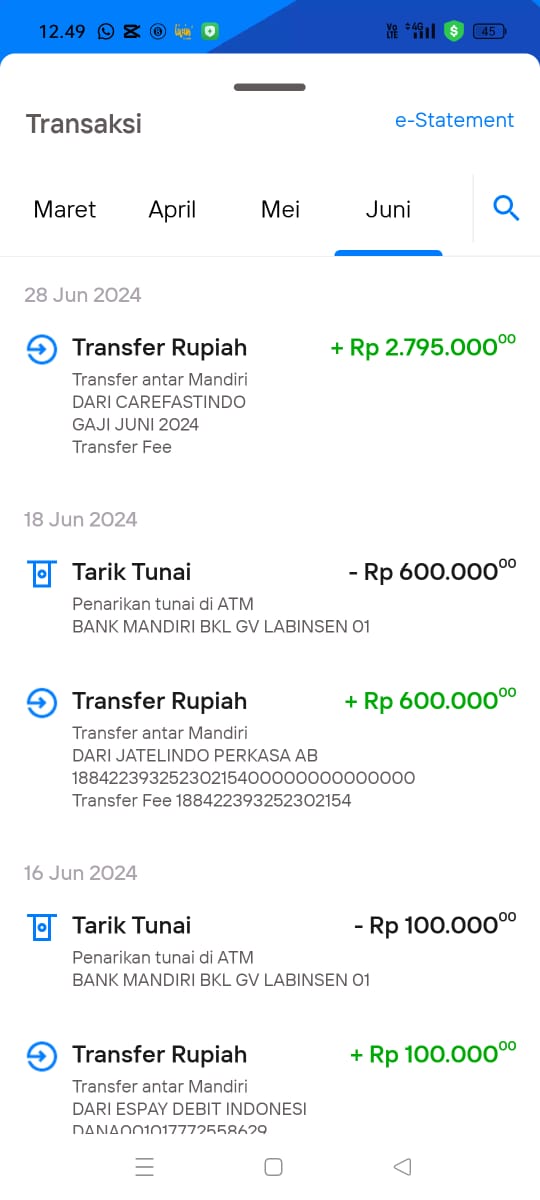This screenshot has height=1200, width=540.
Task: Open the - Rp 600.000 Tarik Tunai transaction
Action: point(270,598)
